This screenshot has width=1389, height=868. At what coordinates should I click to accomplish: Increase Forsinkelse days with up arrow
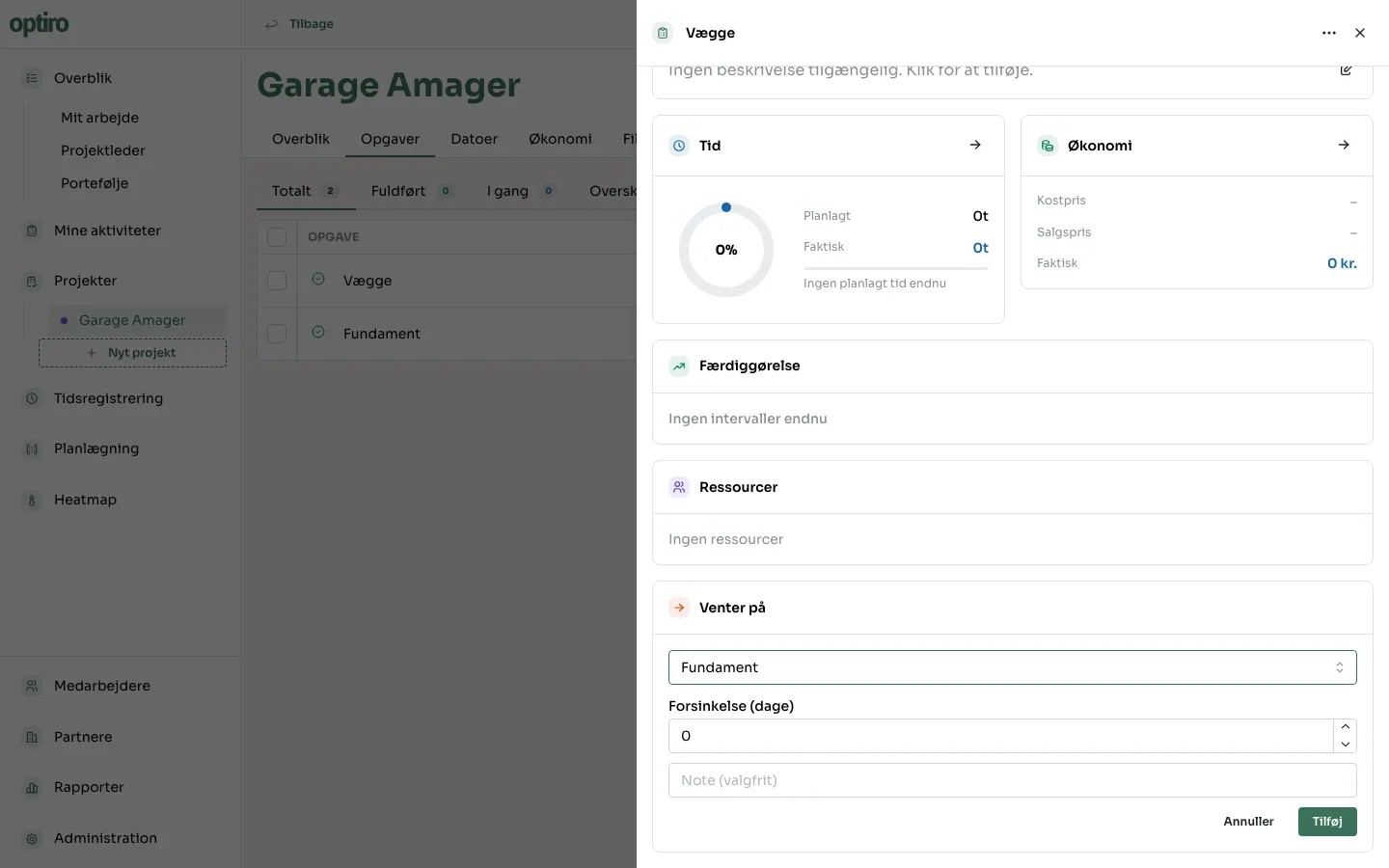point(1345,727)
